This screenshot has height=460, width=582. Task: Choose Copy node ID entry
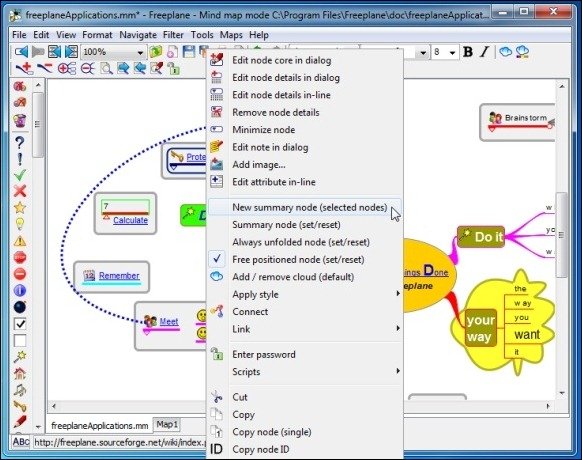[x=304, y=449]
